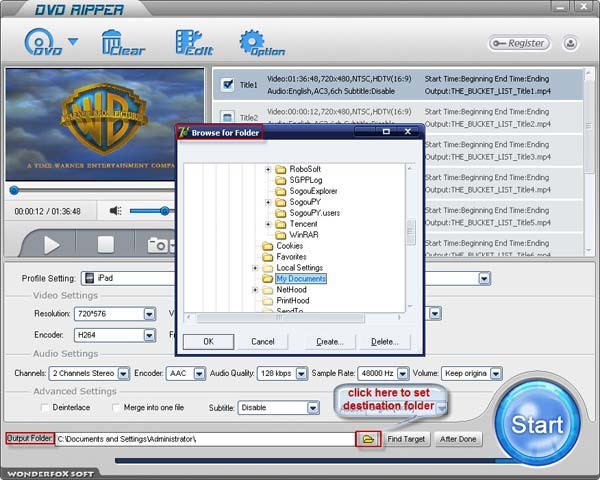Select the Favorites folder
Image resolution: width=600 pixels, height=480 pixels.
tap(291, 257)
